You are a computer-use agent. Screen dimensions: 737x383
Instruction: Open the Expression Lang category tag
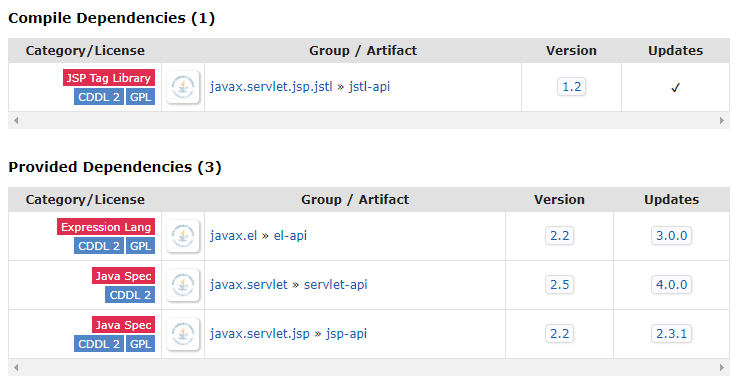pyautogui.click(x=106, y=227)
